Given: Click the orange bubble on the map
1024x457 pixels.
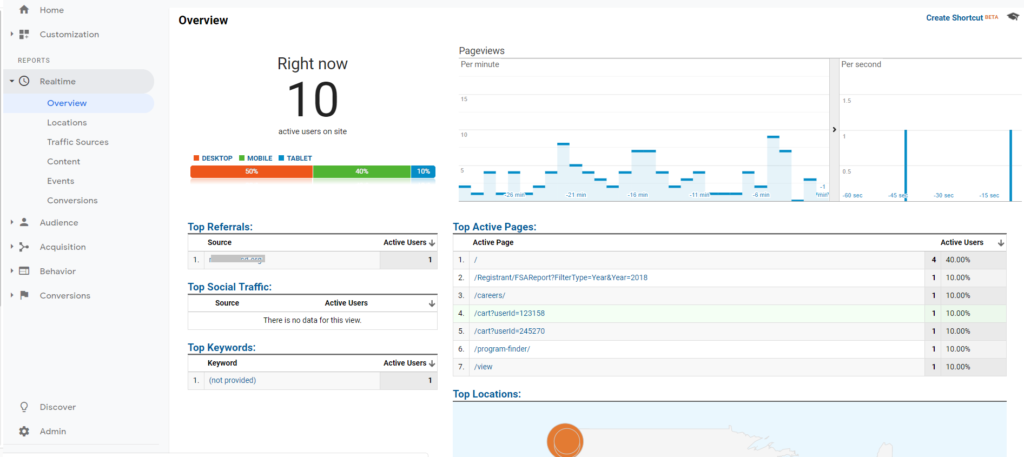Looking at the screenshot, I should pos(563,439).
